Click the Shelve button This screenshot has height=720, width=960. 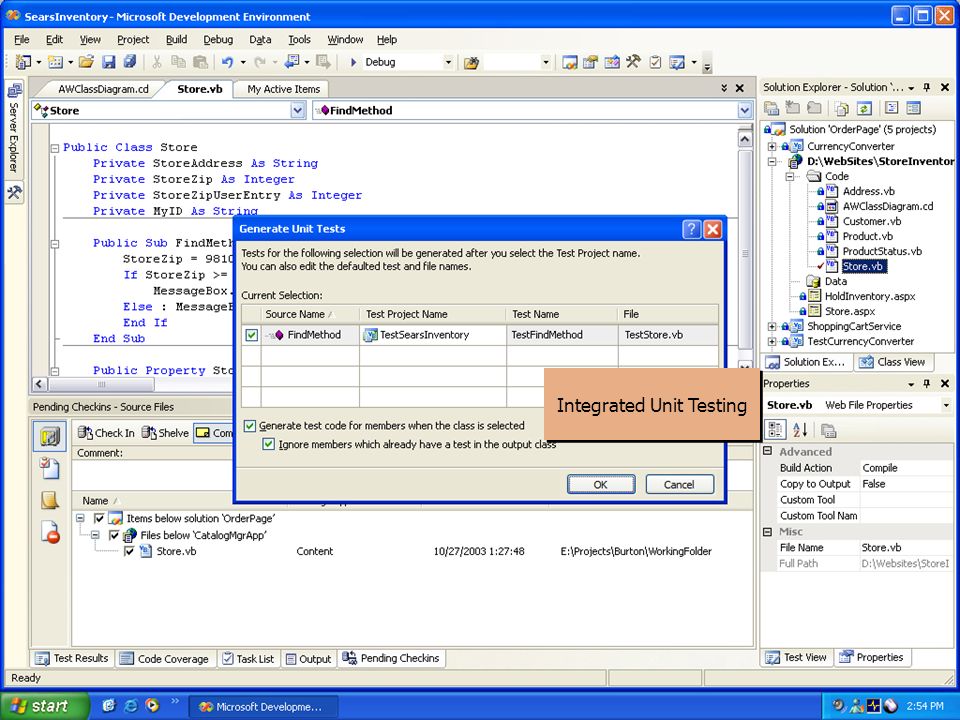point(165,433)
